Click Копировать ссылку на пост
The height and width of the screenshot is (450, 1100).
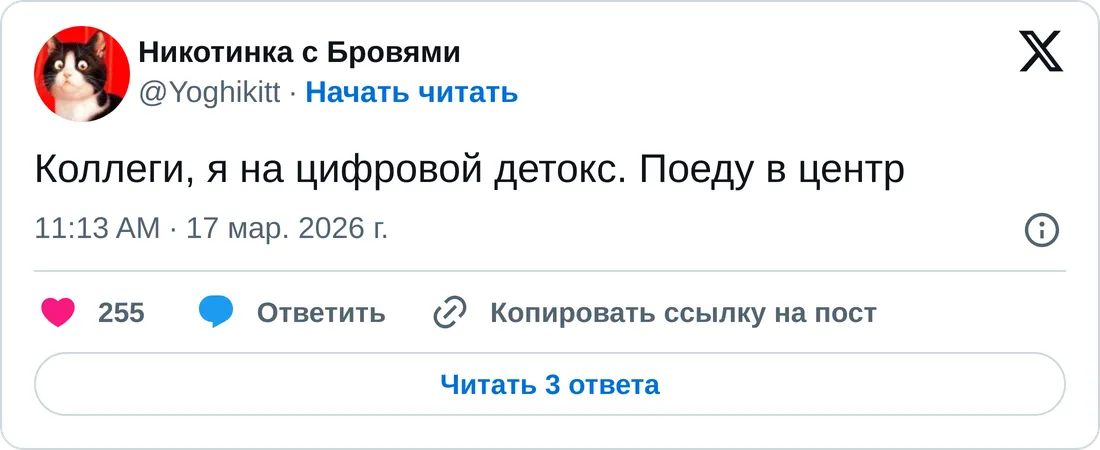click(683, 313)
